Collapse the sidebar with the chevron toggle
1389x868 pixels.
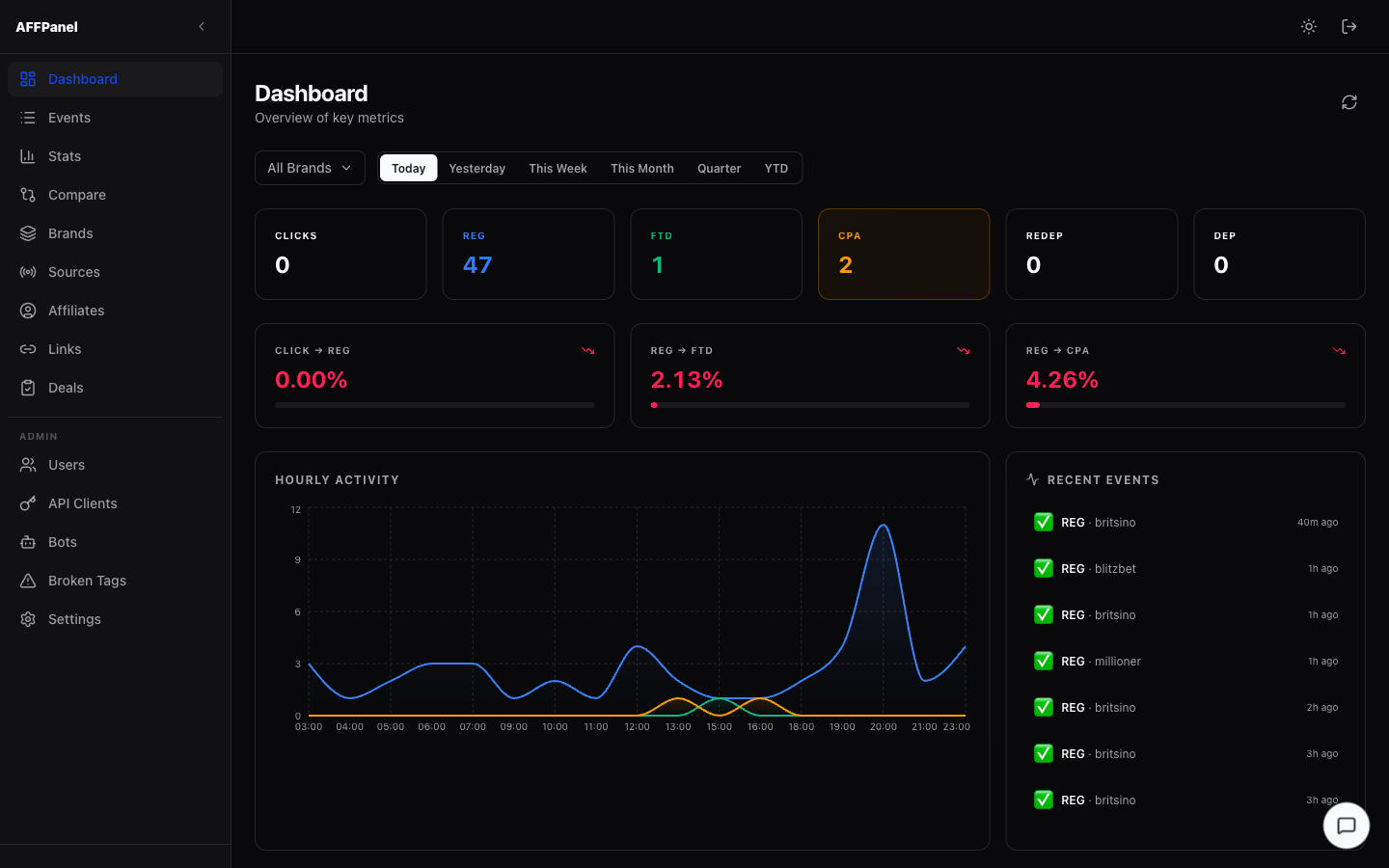(201, 26)
